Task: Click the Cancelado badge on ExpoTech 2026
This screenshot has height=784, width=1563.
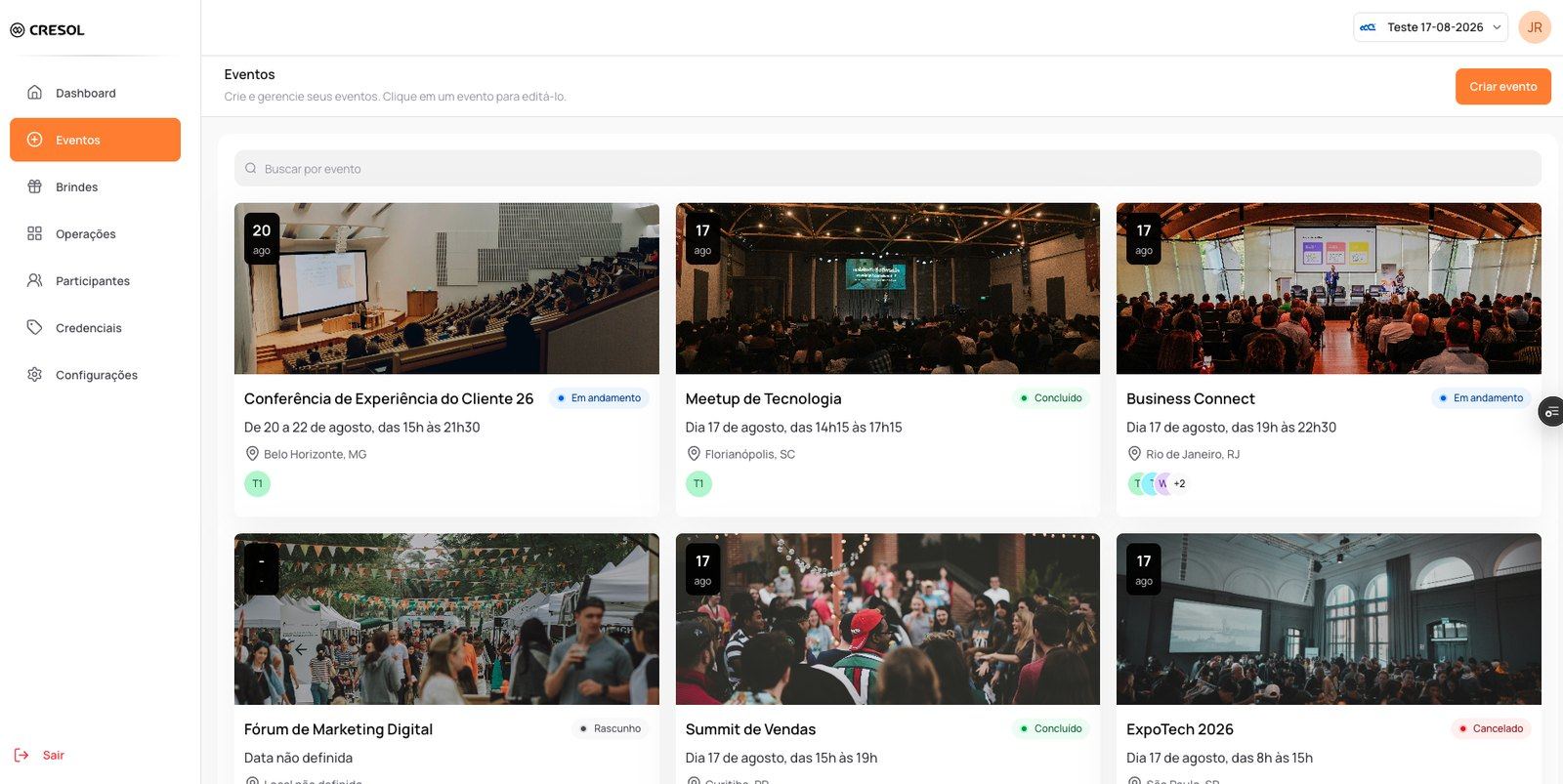Action: pos(1491,728)
